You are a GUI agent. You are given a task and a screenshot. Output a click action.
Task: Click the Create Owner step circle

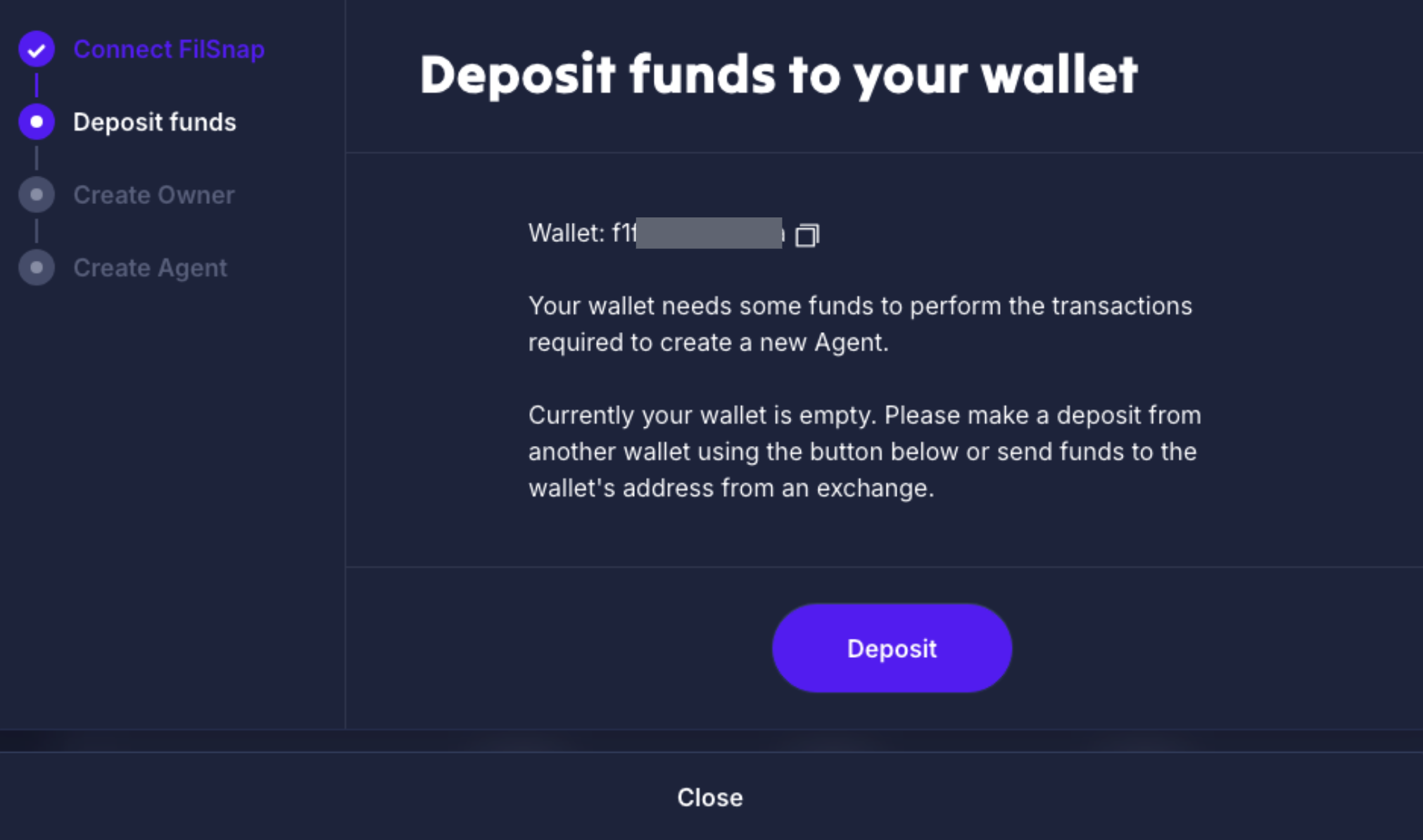coord(37,195)
